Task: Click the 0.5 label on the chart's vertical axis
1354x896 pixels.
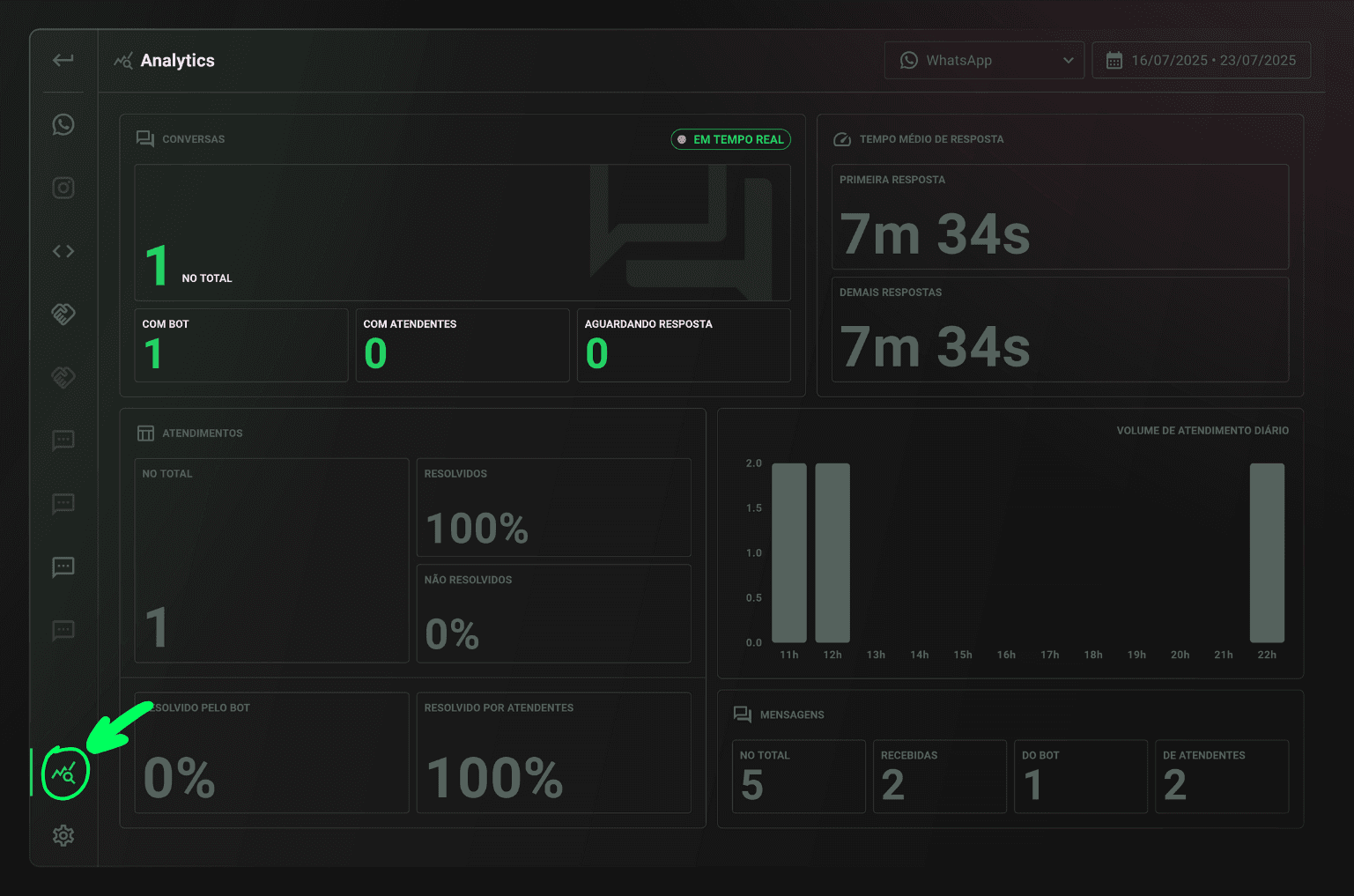Action: [754, 597]
